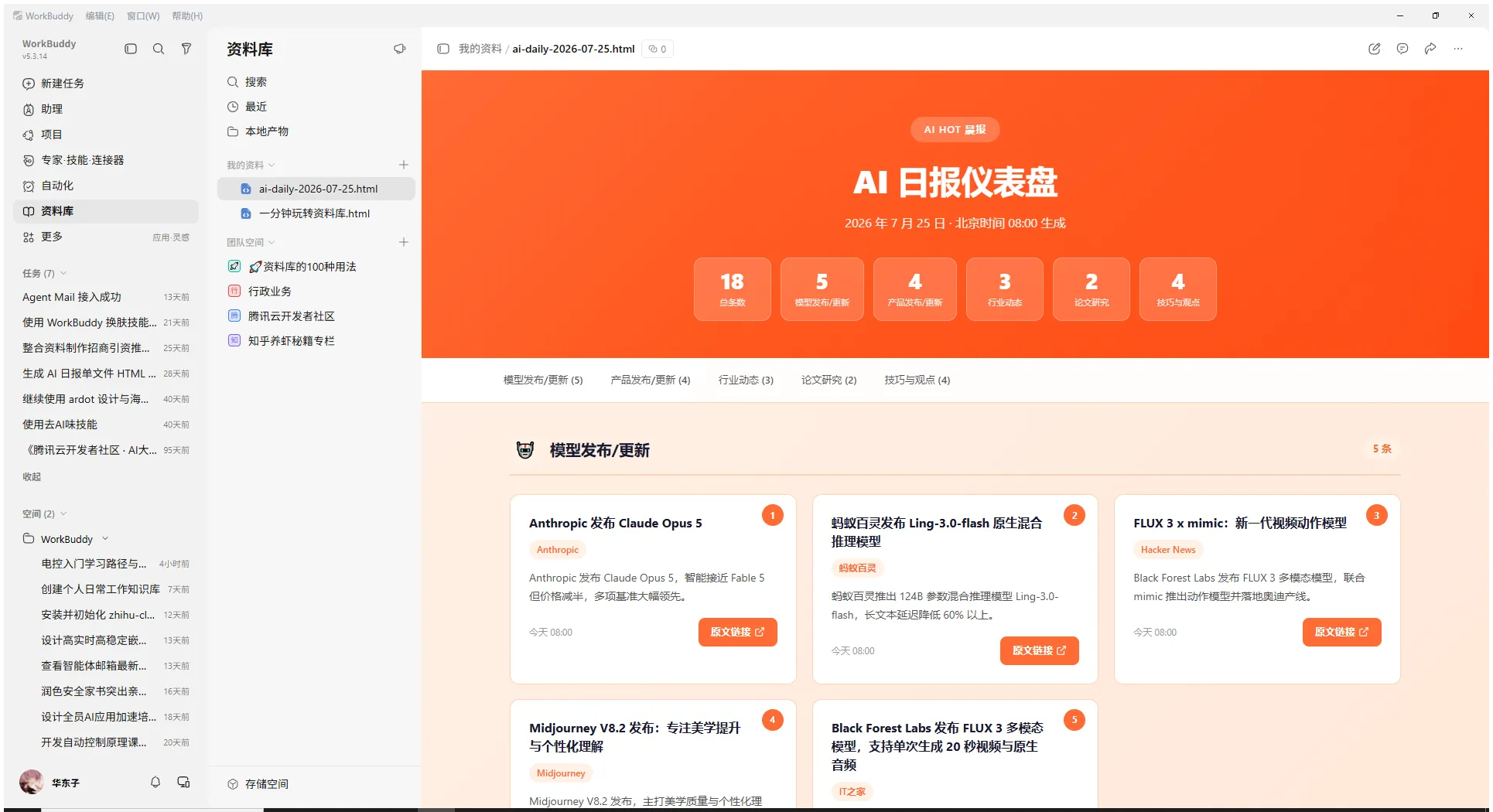Click the megaphone icon in the 资料库 header
The image size is (1493, 812).
(x=400, y=49)
